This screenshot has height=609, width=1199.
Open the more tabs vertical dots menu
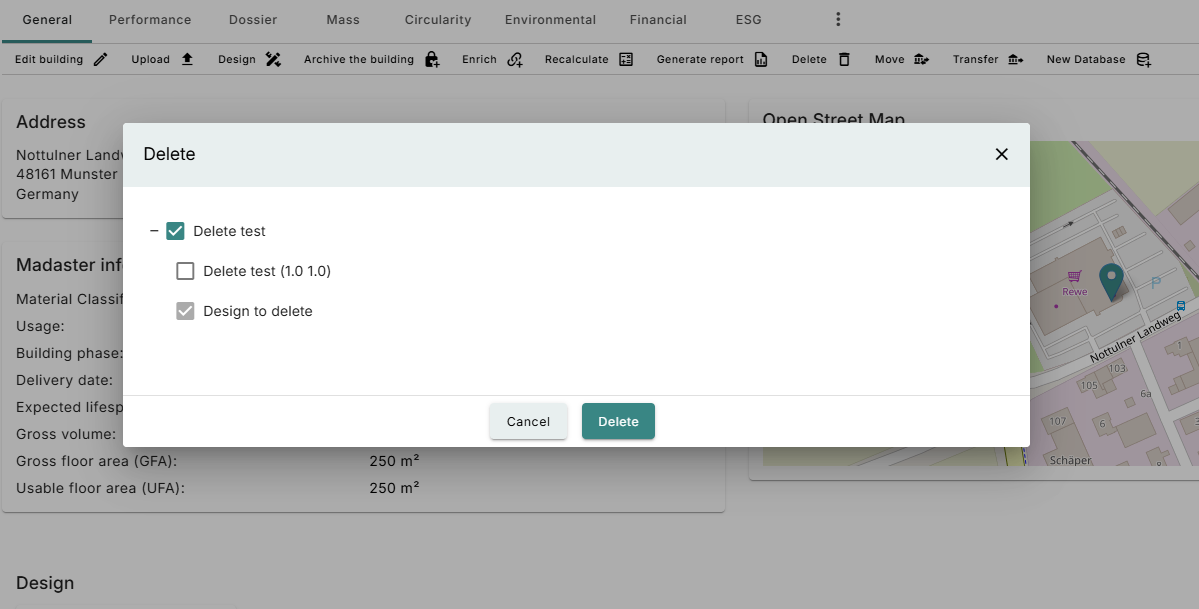pyautogui.click(x=838, y=20)
